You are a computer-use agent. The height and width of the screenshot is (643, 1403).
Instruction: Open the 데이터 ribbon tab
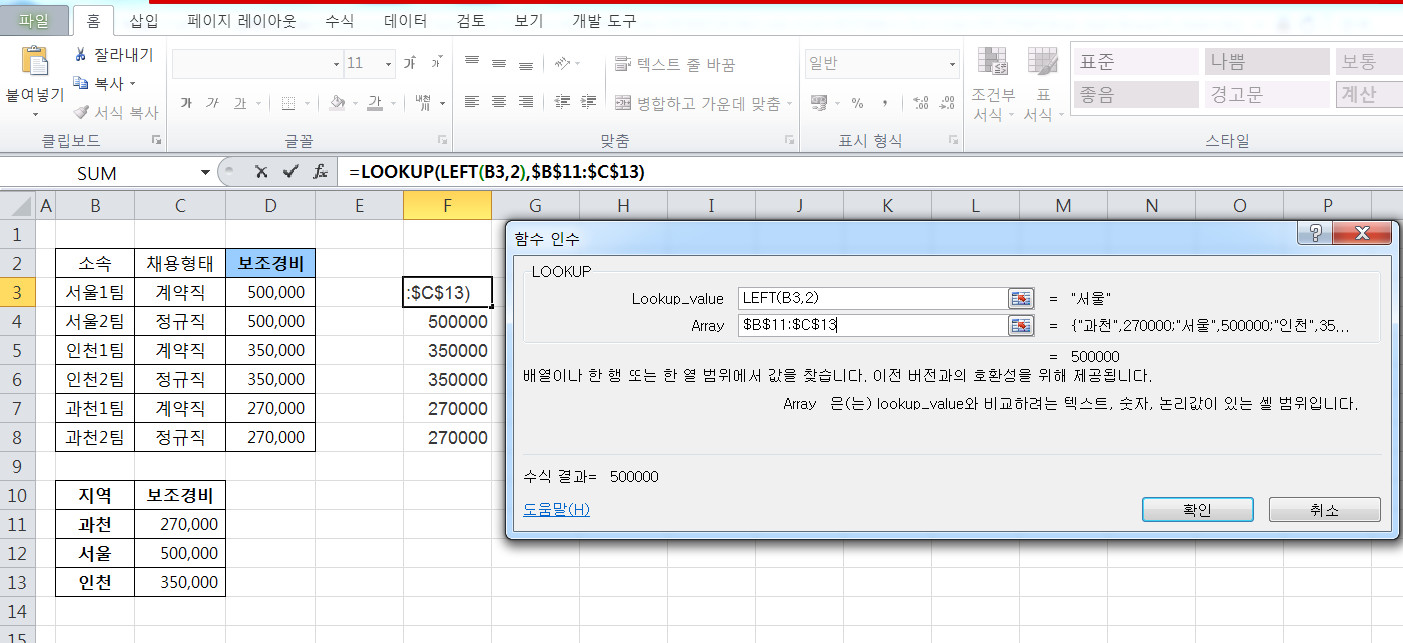(x=406, y=21)
